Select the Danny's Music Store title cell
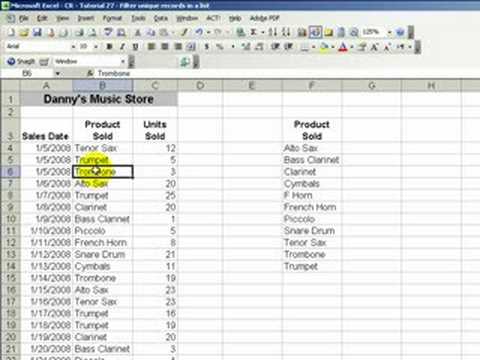This screenshot has height=360, width=480. click(99, 99)
